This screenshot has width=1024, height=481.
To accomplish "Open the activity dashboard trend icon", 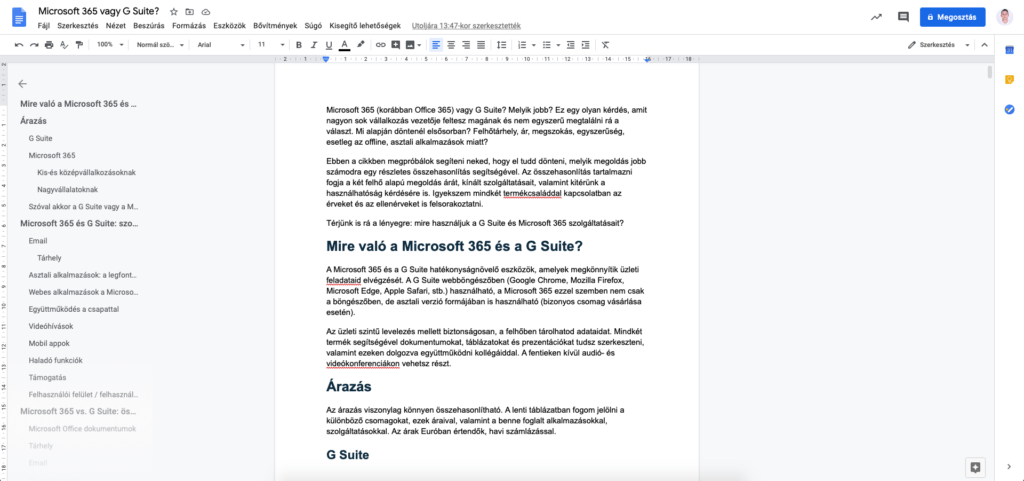I will tap(876, 17).
